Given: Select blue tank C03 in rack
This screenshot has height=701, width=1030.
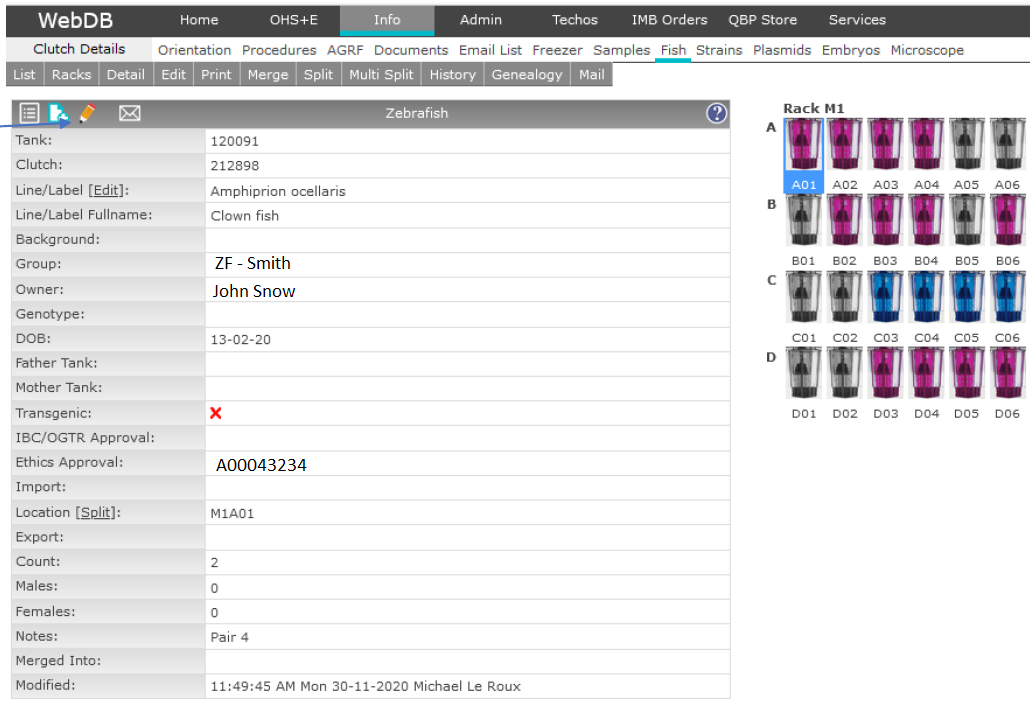Looking at the screenshot, I should click(x=886, y=297).
